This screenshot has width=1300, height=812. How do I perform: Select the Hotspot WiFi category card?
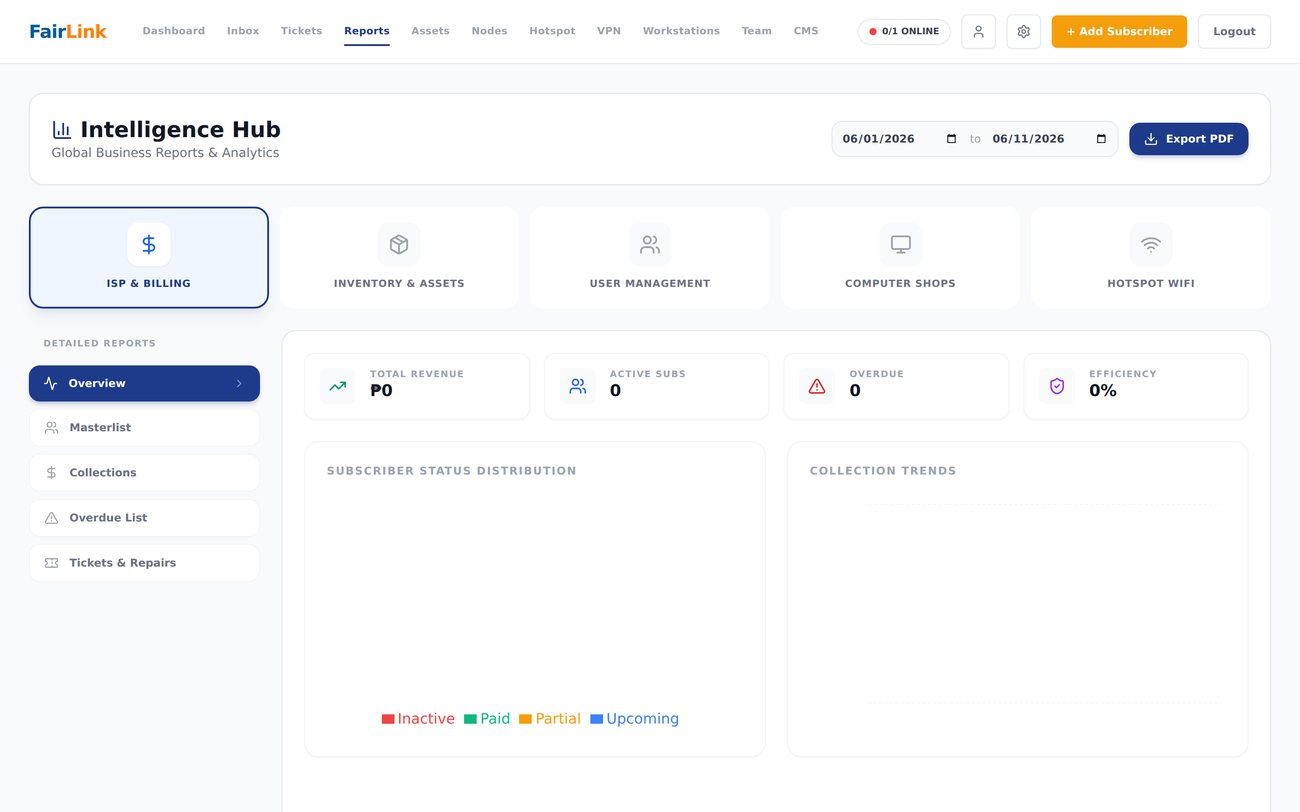1151,258
